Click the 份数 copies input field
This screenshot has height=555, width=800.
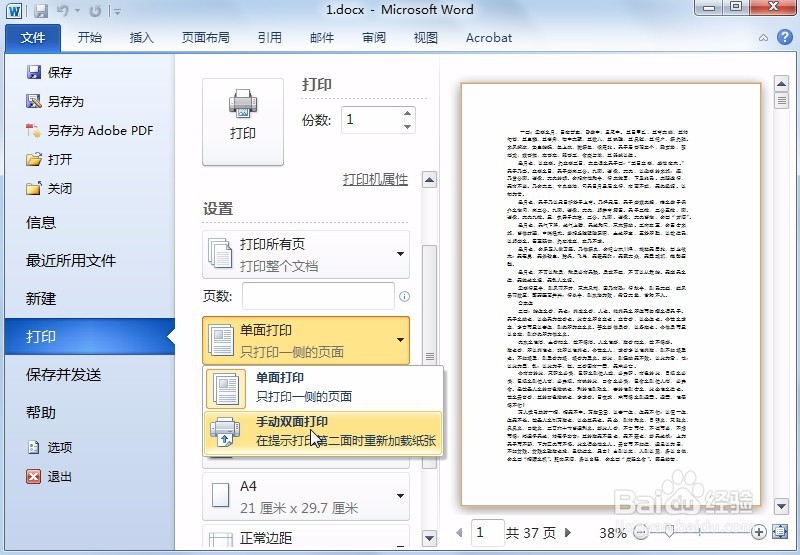point(372,120)
